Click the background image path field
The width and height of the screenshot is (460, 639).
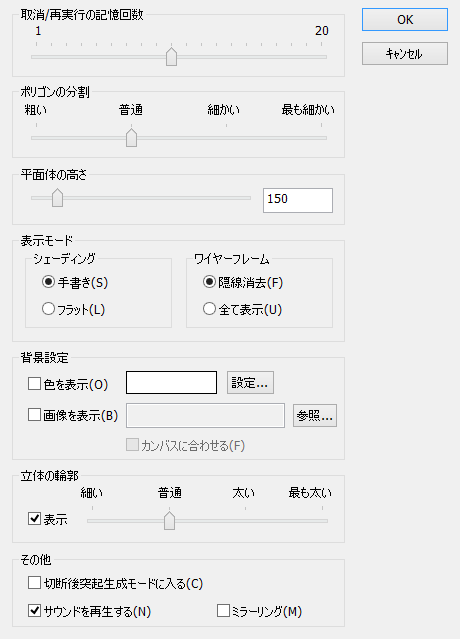tap(205, 415)
